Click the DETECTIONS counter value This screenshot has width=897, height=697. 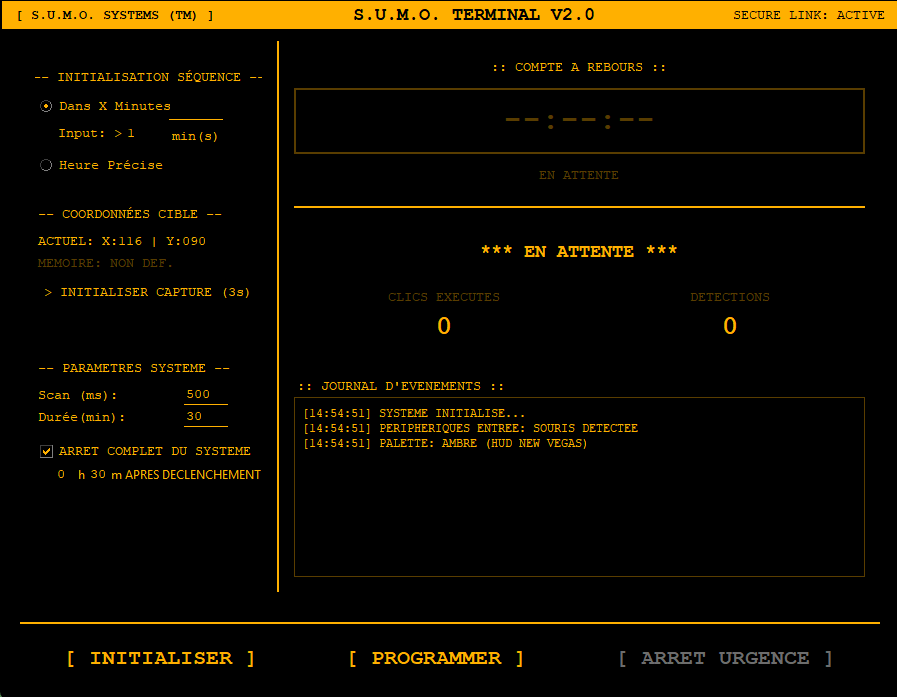click(730, 326)
